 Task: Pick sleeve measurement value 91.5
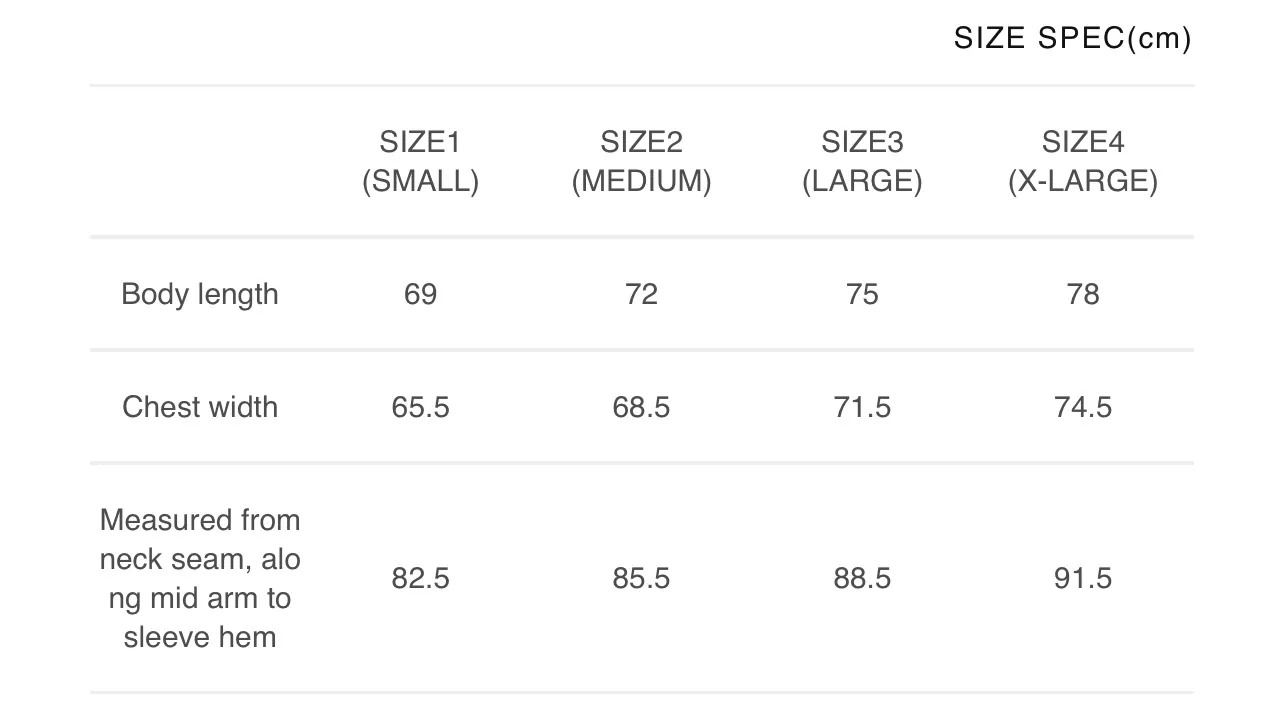(x=1083, y=578)
